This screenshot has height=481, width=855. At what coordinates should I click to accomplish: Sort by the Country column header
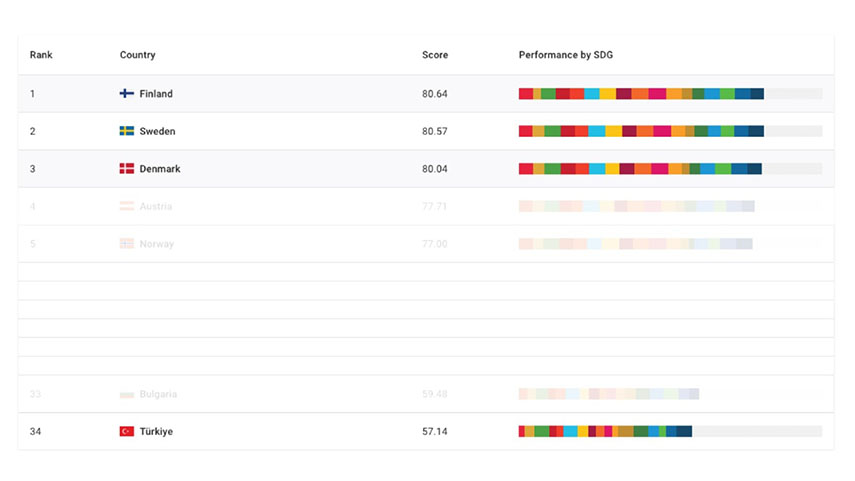pos(137,55)
